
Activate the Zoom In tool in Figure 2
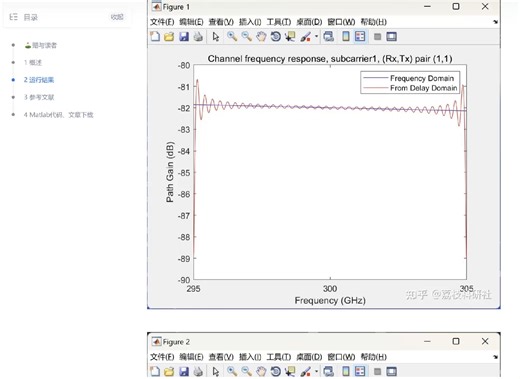point(232,371)
